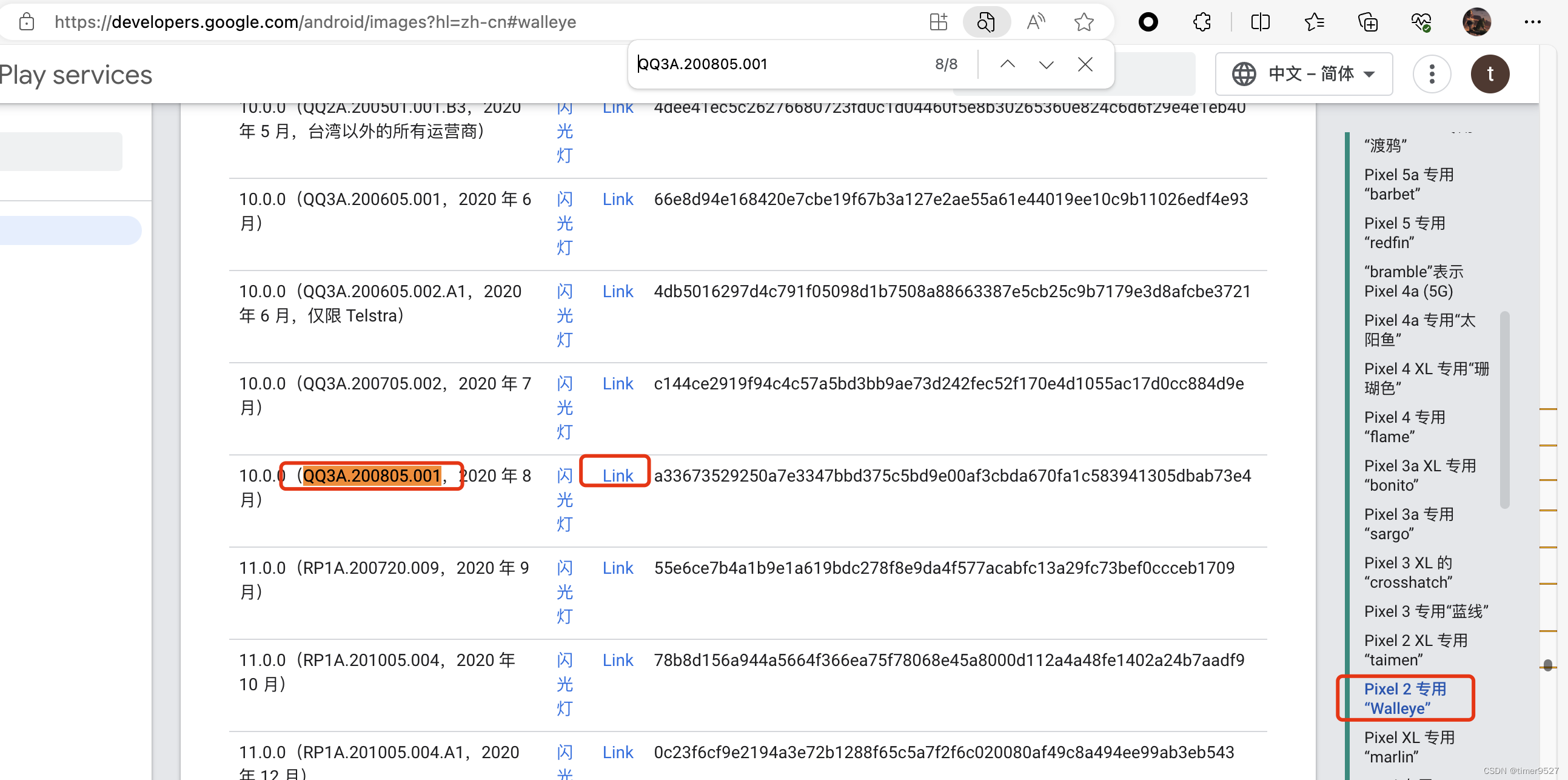Viewport: 1568px width, 780px height.
Task: Select the a33673529250a7e3 checksum text
Action: pos(952,476)
